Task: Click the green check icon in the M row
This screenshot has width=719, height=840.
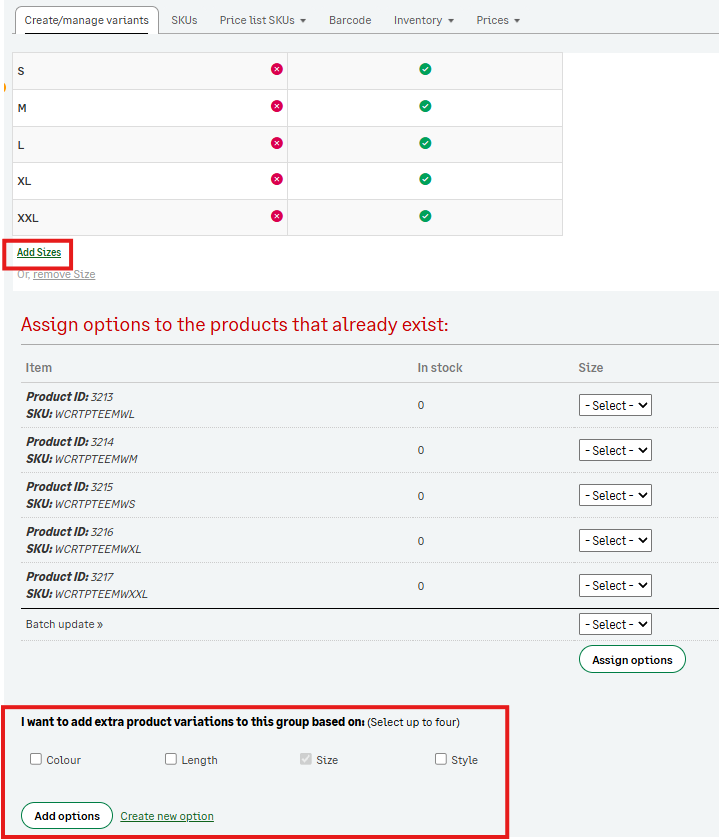Action: tap(425, 106)
